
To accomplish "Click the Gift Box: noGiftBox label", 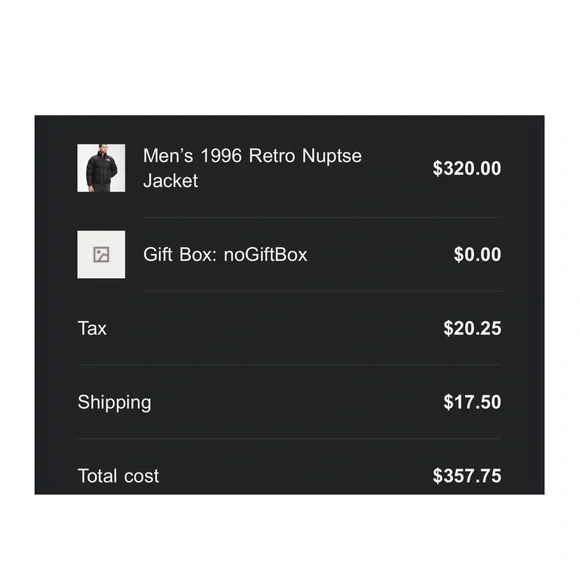I will pyautogui.click(x=225, y=254).
